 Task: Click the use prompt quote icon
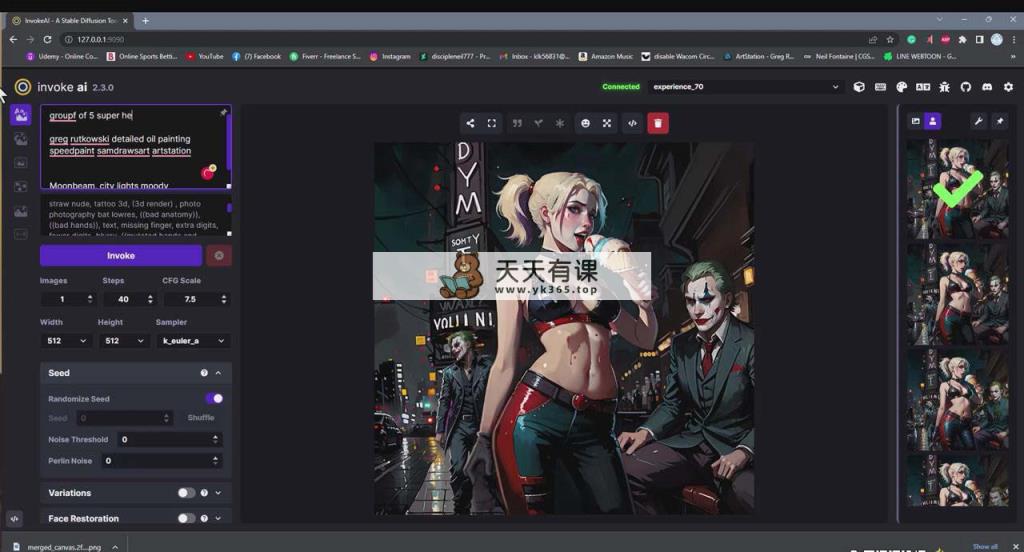517,123
